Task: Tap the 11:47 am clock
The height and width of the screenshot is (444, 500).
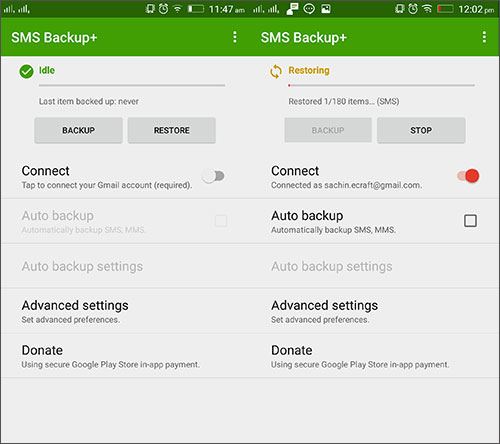Action: pos(227,9)
